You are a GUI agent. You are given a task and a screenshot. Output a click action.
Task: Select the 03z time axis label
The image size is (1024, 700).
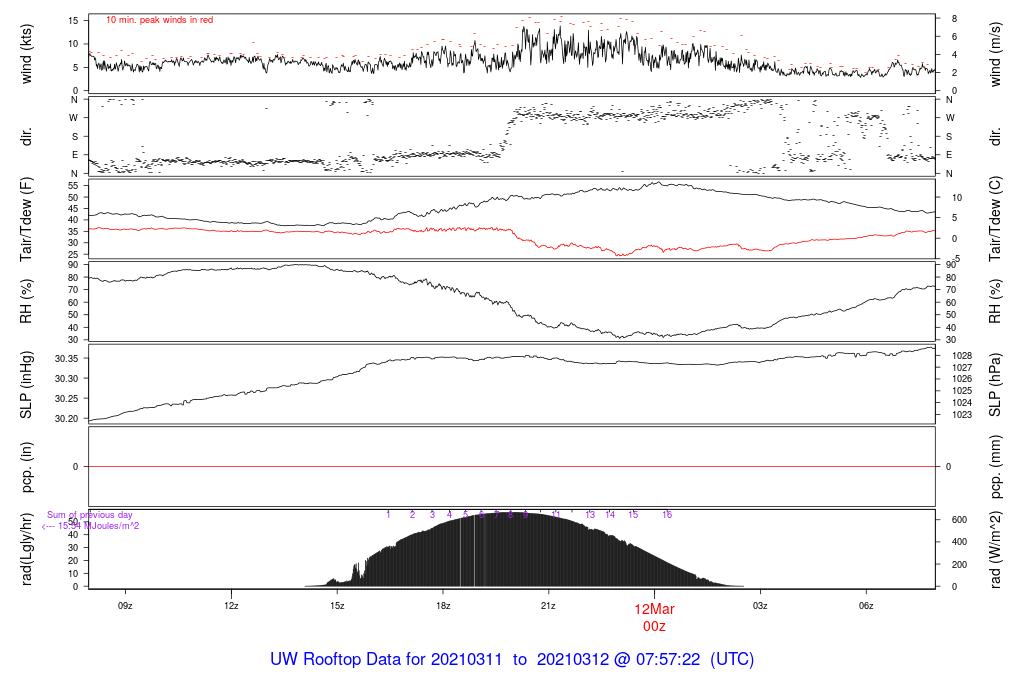click(x=760, y=605)
